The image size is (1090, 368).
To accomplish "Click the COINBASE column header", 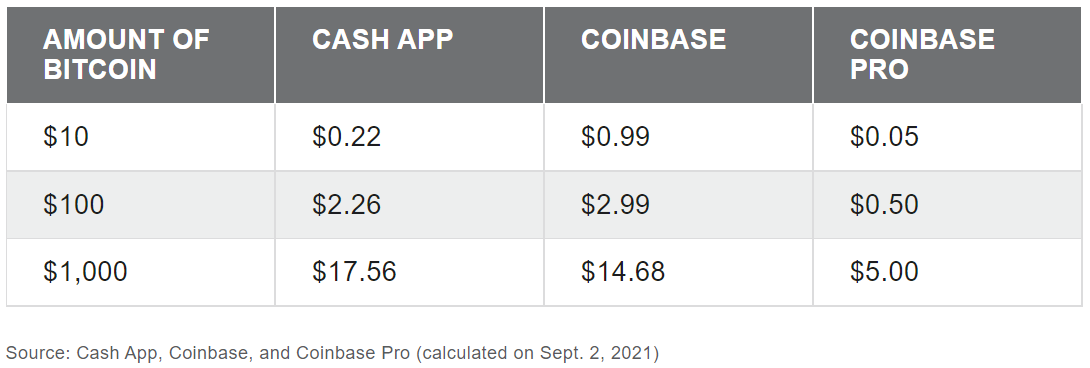I will 678,55.
